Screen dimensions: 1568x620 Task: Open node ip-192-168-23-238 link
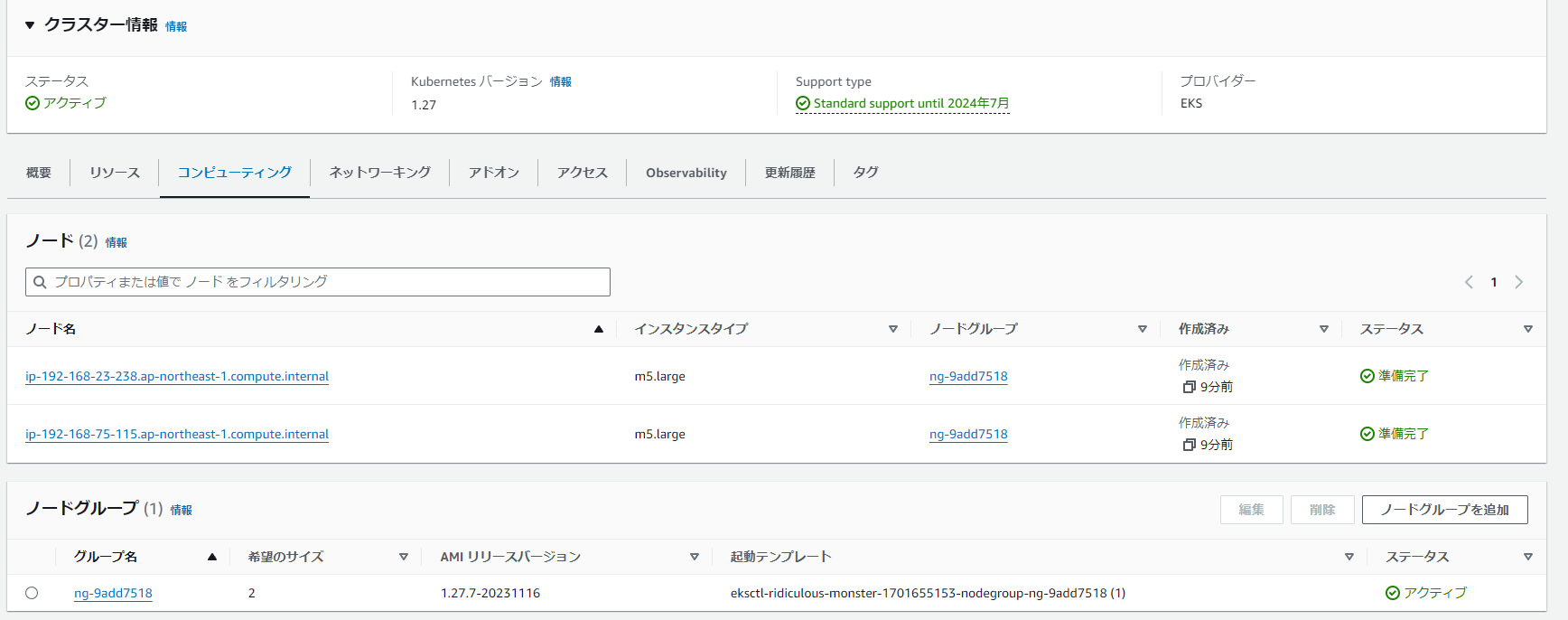coord(177,376)
